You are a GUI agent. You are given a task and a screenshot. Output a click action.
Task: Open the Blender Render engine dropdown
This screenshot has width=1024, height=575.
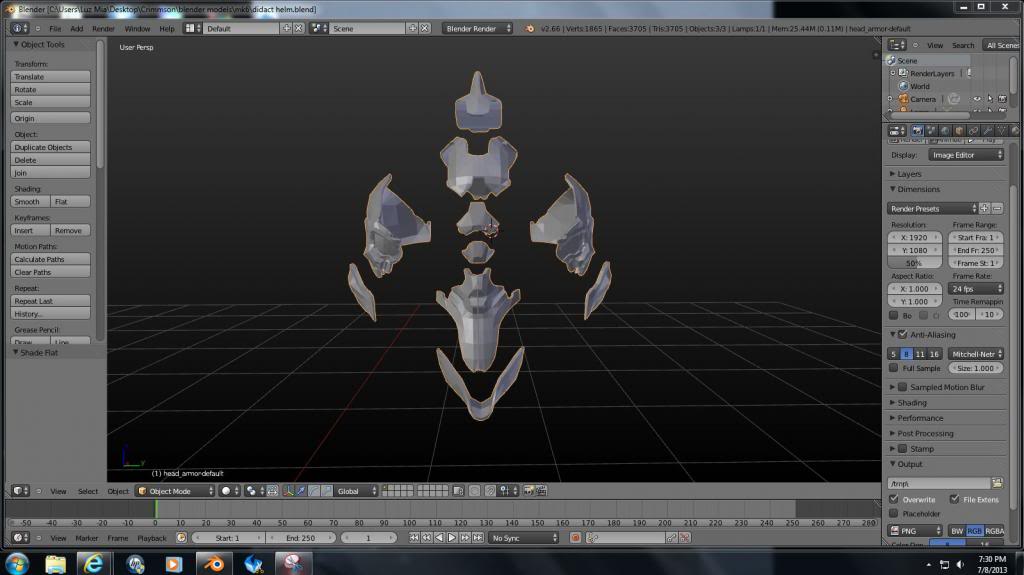[x=478, y=28]
